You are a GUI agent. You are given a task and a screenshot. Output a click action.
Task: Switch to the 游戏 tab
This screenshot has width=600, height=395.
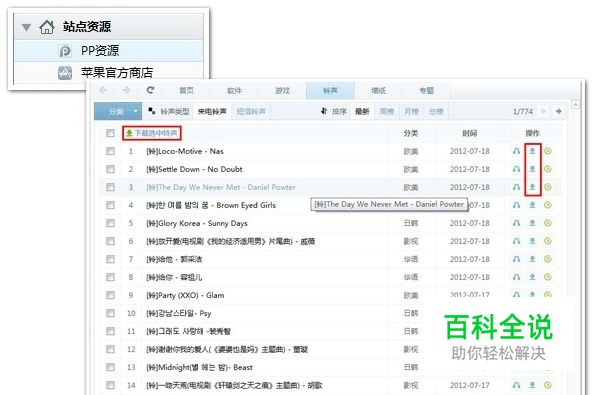pos(282,91)
